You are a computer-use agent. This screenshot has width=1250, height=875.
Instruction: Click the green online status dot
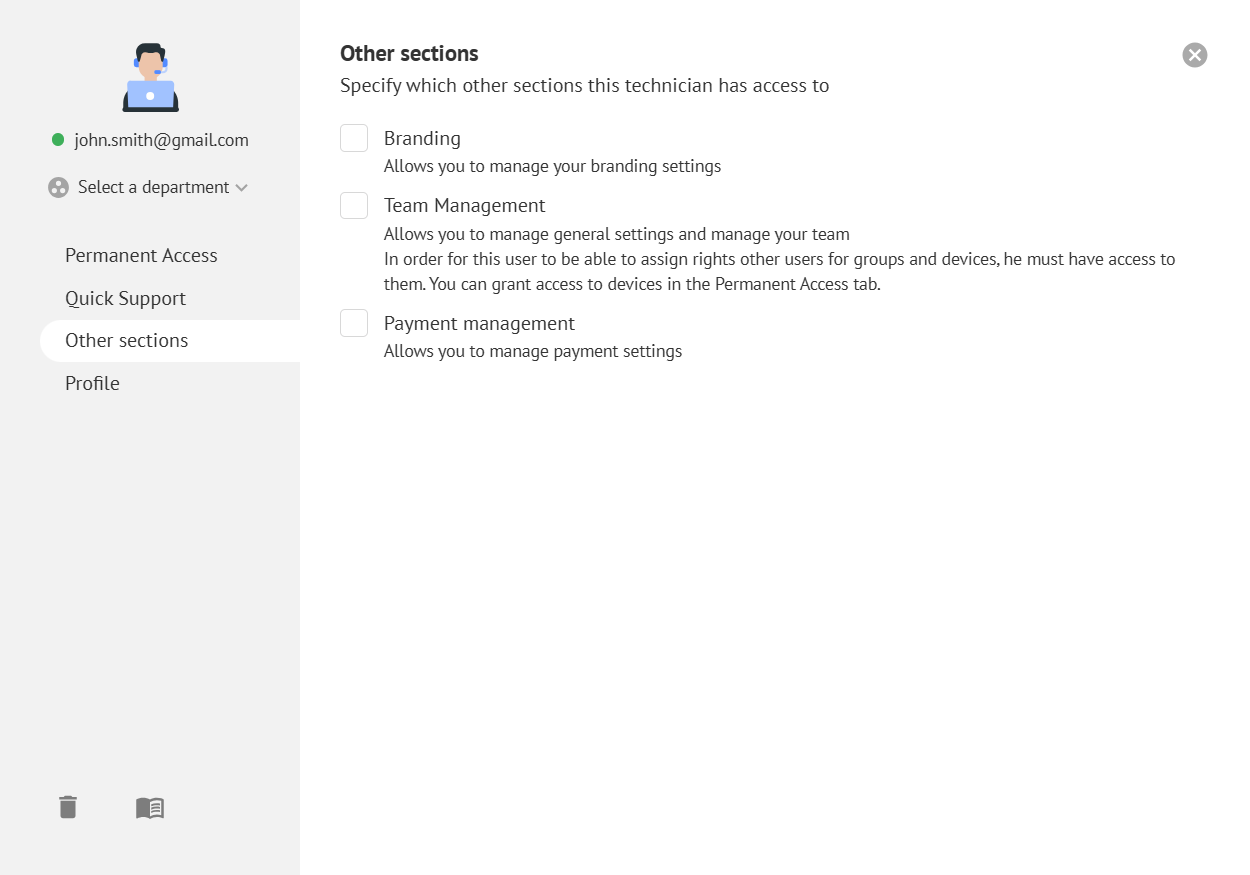pyautogui.click(x=58, y=140)
